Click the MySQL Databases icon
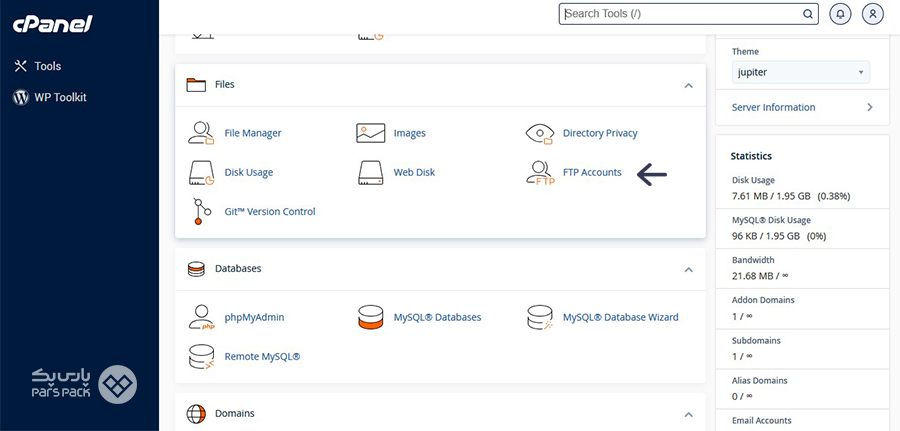900x431 pixels. coord(370,317)
